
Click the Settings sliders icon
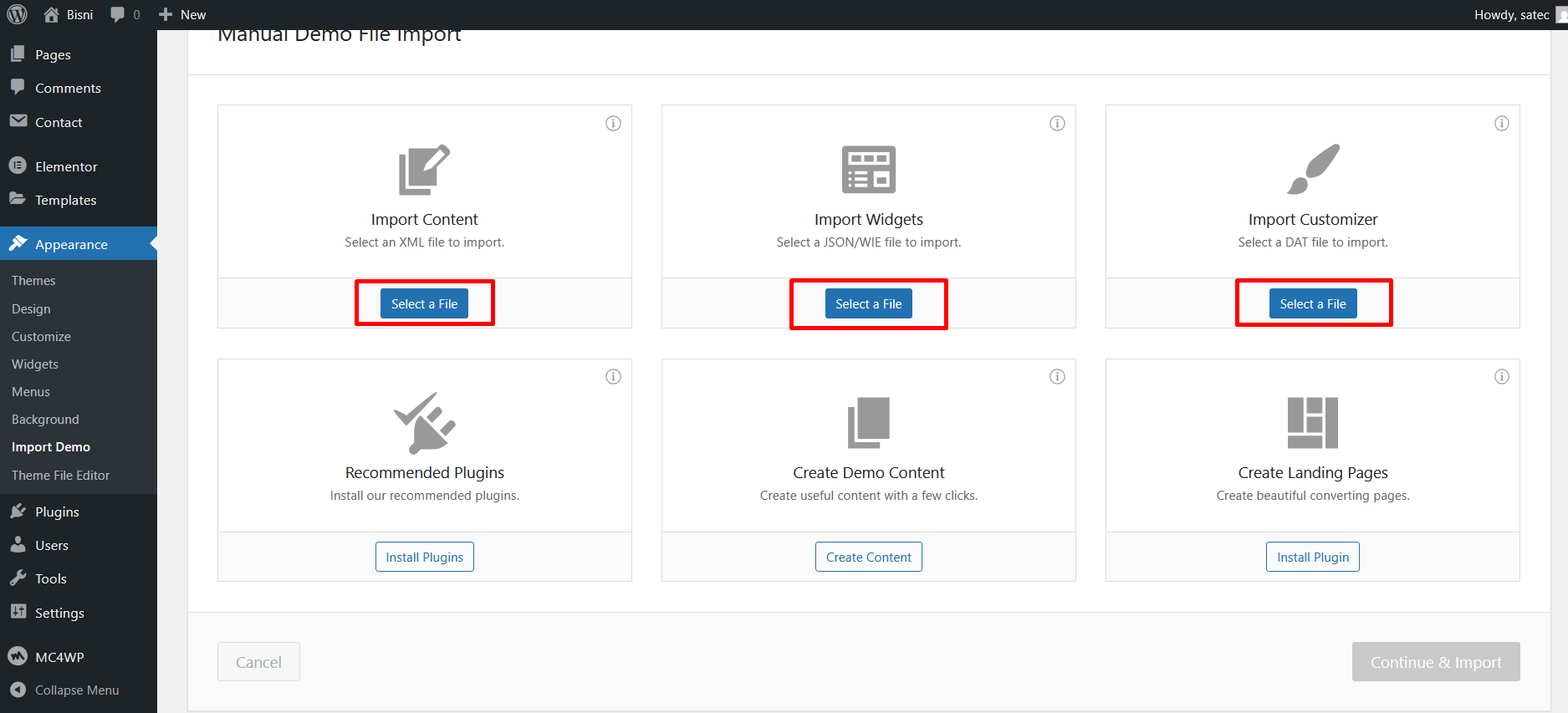pos(18,612)
